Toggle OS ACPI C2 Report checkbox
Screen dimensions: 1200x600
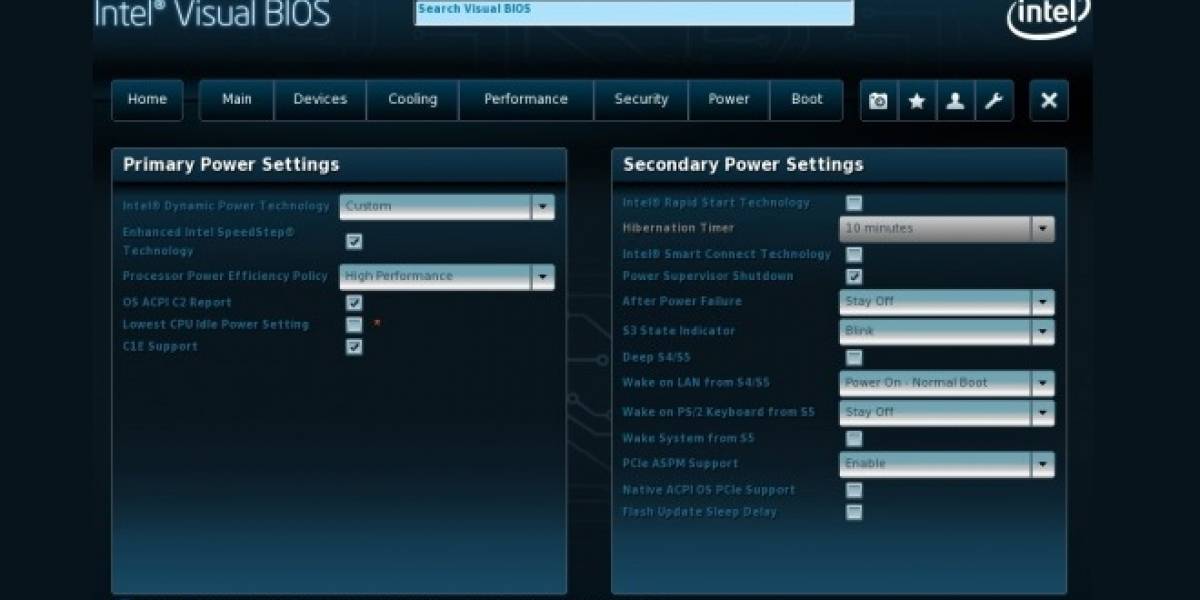354,303
